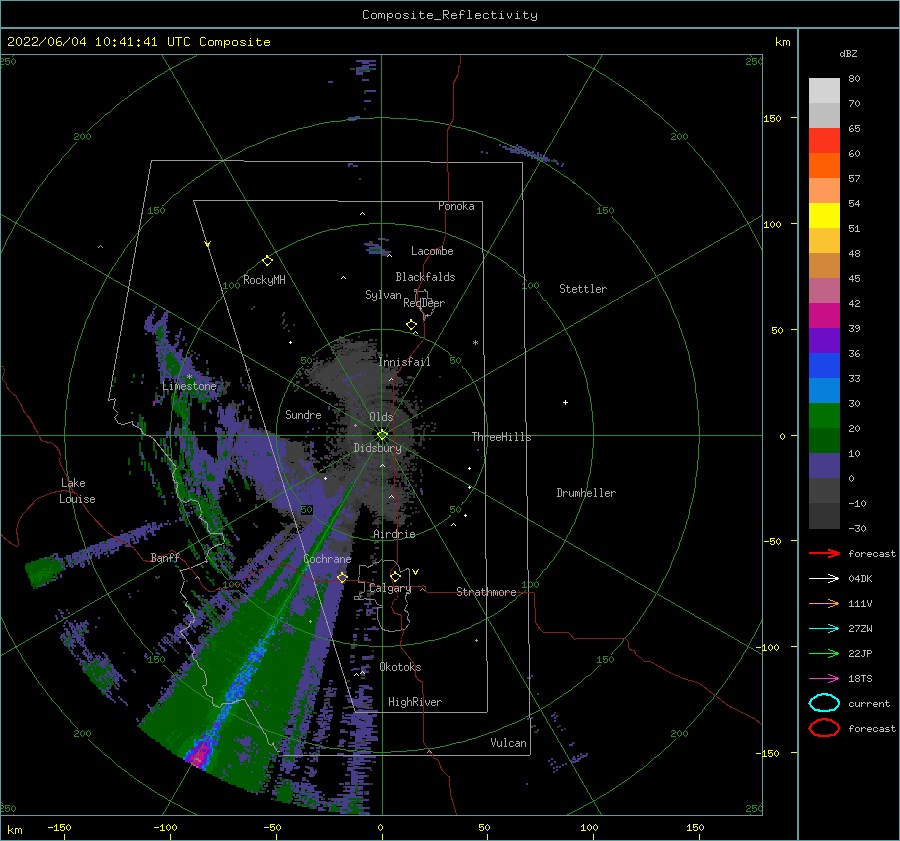This screenshot has height=841, width=900.
Task: Select the slate purple swatch between 10 and 0
Action: coord(824,465)
